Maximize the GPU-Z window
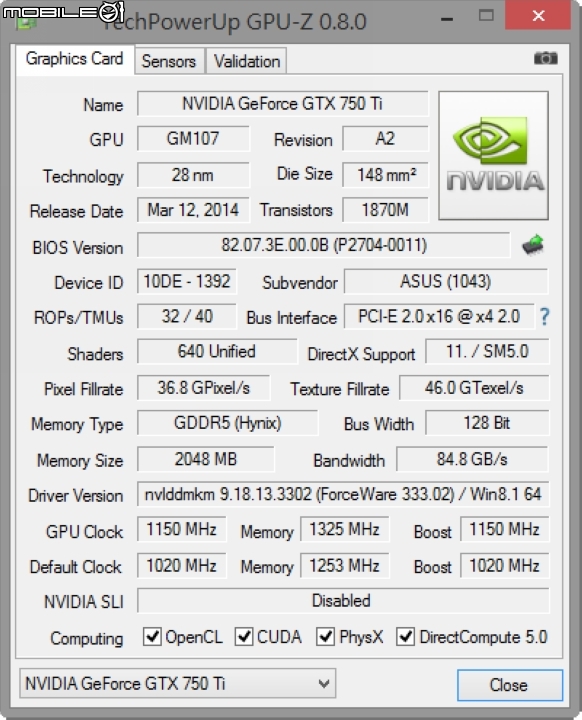Screen dimensions: 582x720 click(486, 16)
